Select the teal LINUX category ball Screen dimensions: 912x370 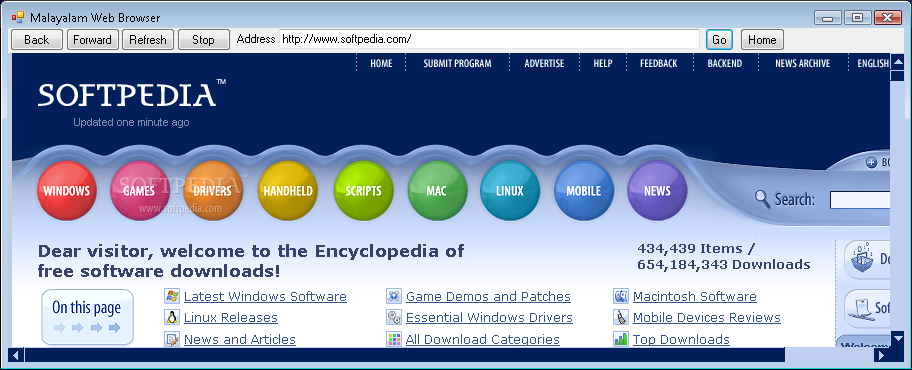[x=510, y=190]
